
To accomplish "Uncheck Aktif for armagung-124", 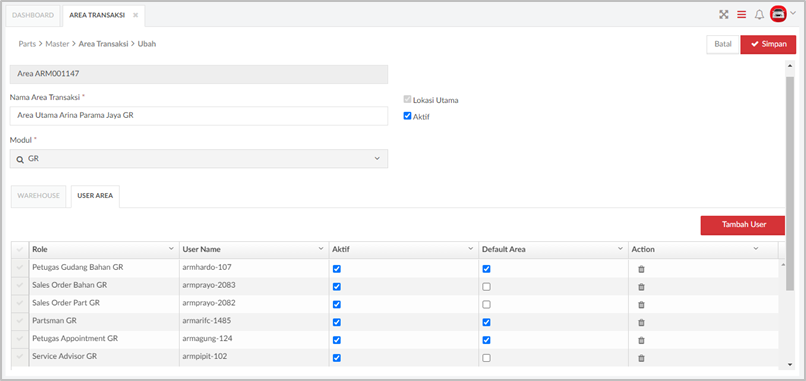I will pyautogui.click(x=337, y=340).
